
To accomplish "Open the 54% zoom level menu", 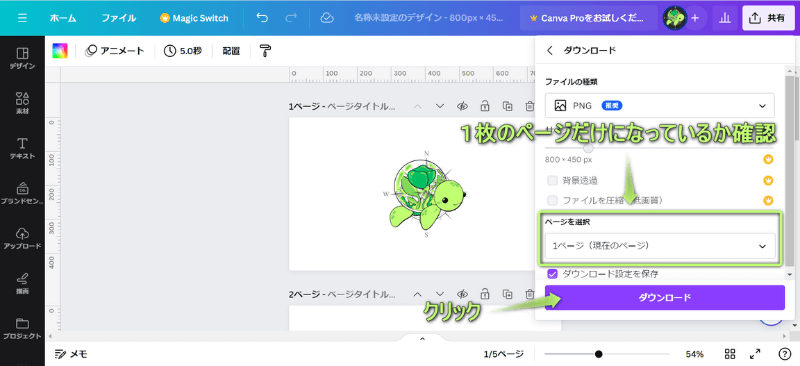I will 694,354.
